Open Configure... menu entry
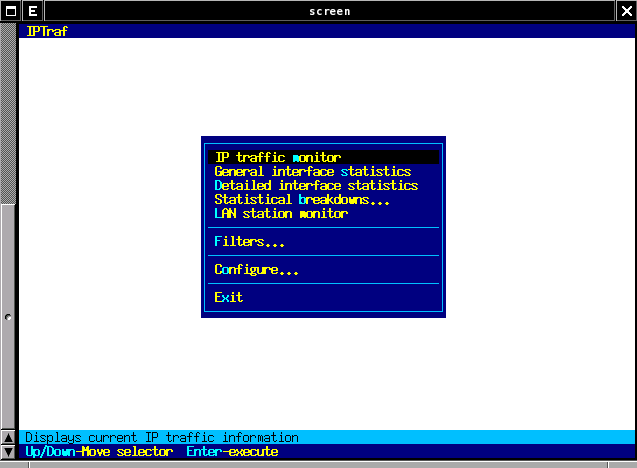Viewport: 637px width, 468px height. pos(323,269)
